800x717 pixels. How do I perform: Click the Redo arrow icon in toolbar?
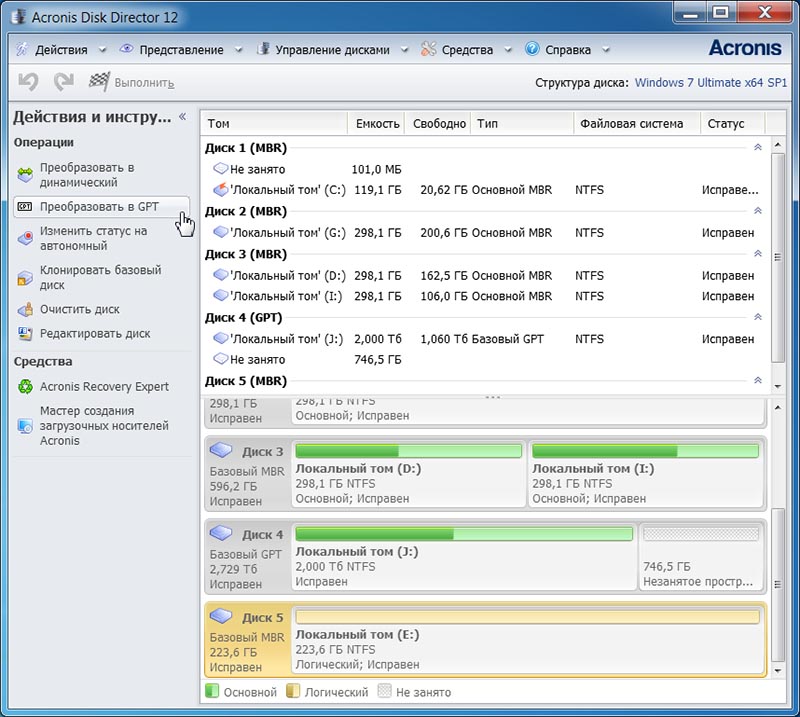pyautogui.click(x=64, y=82)
